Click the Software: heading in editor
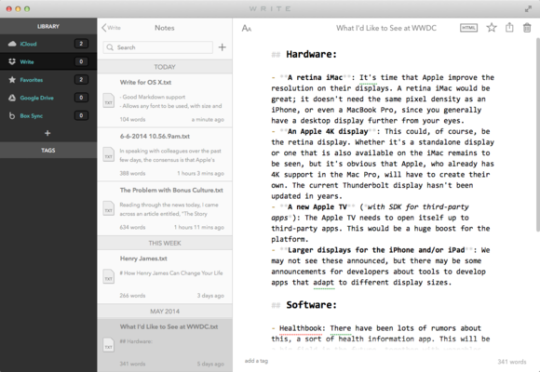The image size is (540, 372). (311, 305)
